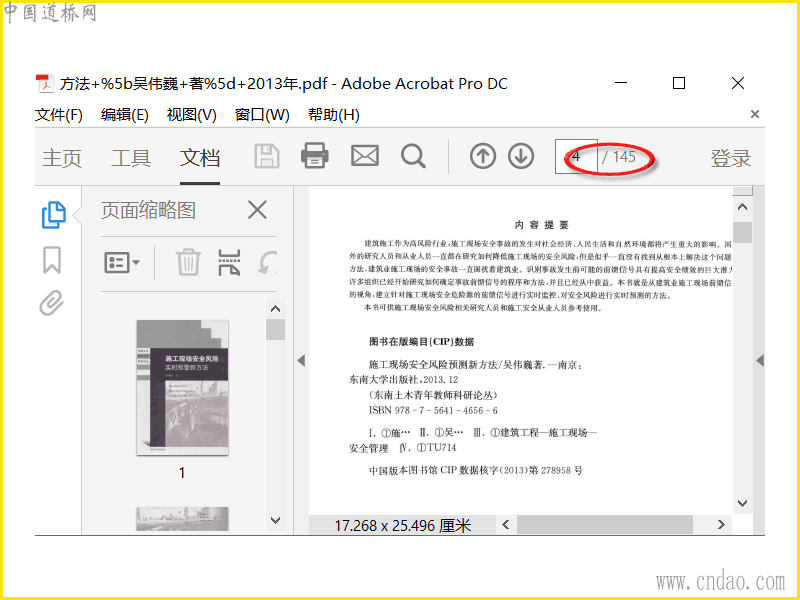Click the 内容提要 heading in document
The width and height of the screenshot is (800, 600).
point(542,225)
